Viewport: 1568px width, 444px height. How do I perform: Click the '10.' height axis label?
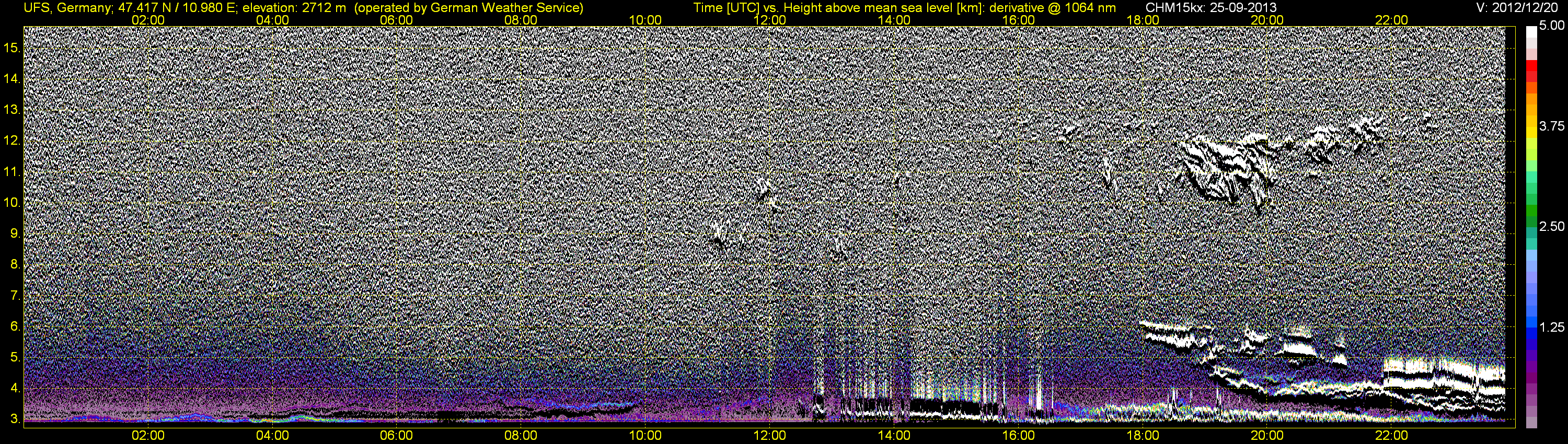(x=12, y=203)
